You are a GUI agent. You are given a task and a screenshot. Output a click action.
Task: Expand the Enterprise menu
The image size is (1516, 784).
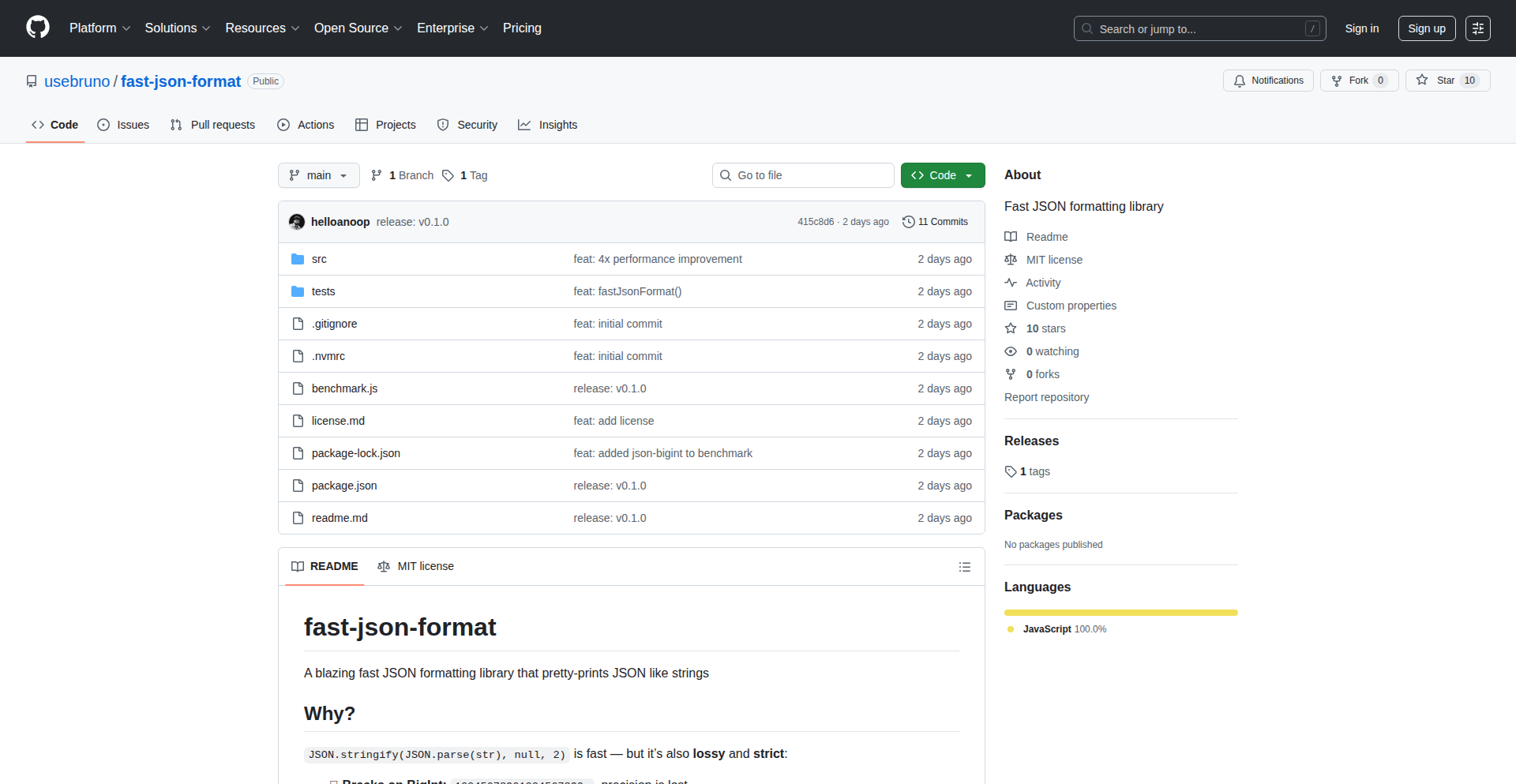tap(452, 28)
